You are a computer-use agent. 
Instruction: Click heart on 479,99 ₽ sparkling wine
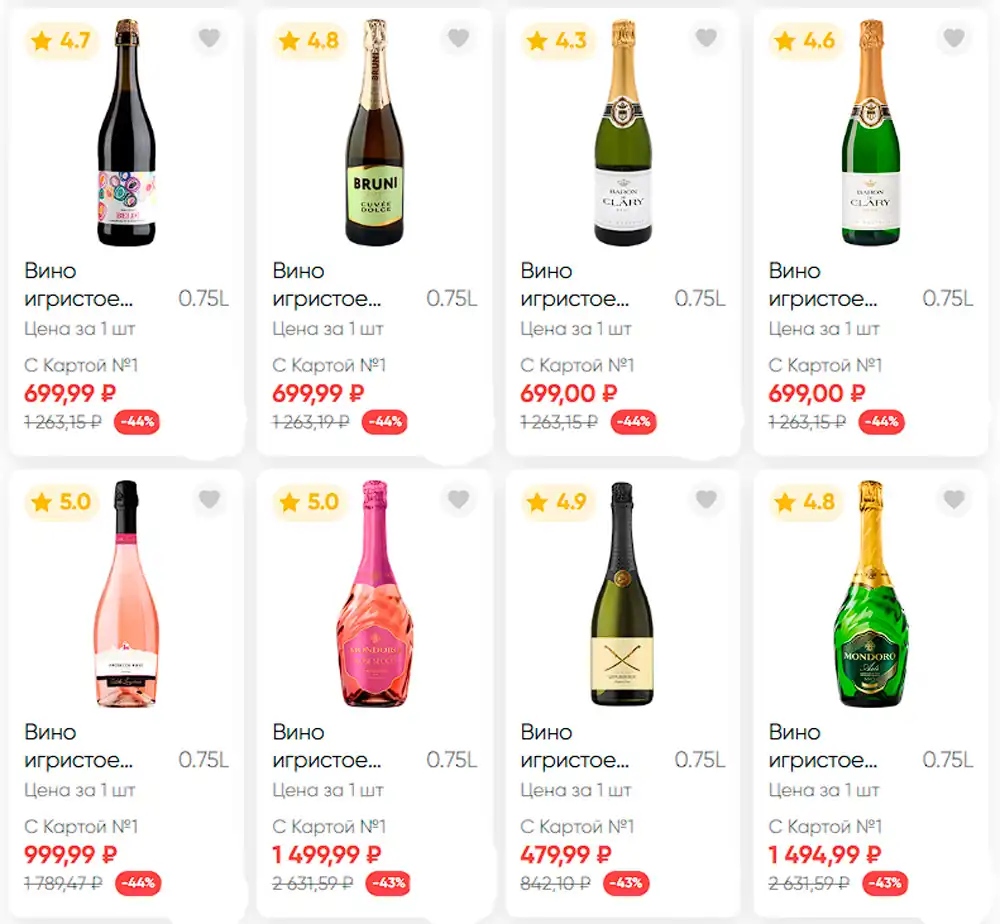coord(706,499)
